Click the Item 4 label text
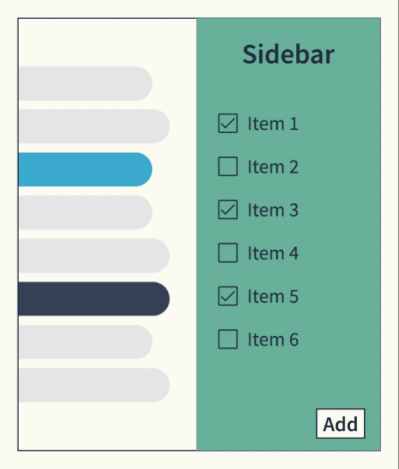399x469 pixels. (x=273, y=253)
